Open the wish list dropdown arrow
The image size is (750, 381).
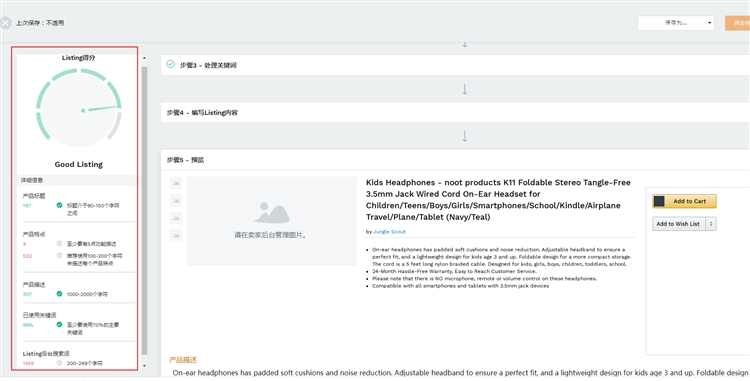pos(711,224)
